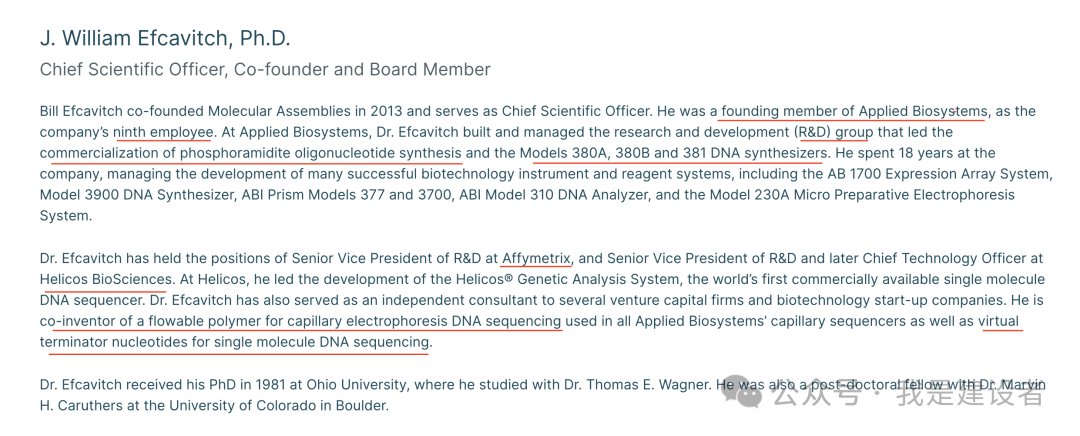
Task: Click "commercialization of phosphoramidite oligonucleotide synthesis" underlined text
Action: [251, 153]
